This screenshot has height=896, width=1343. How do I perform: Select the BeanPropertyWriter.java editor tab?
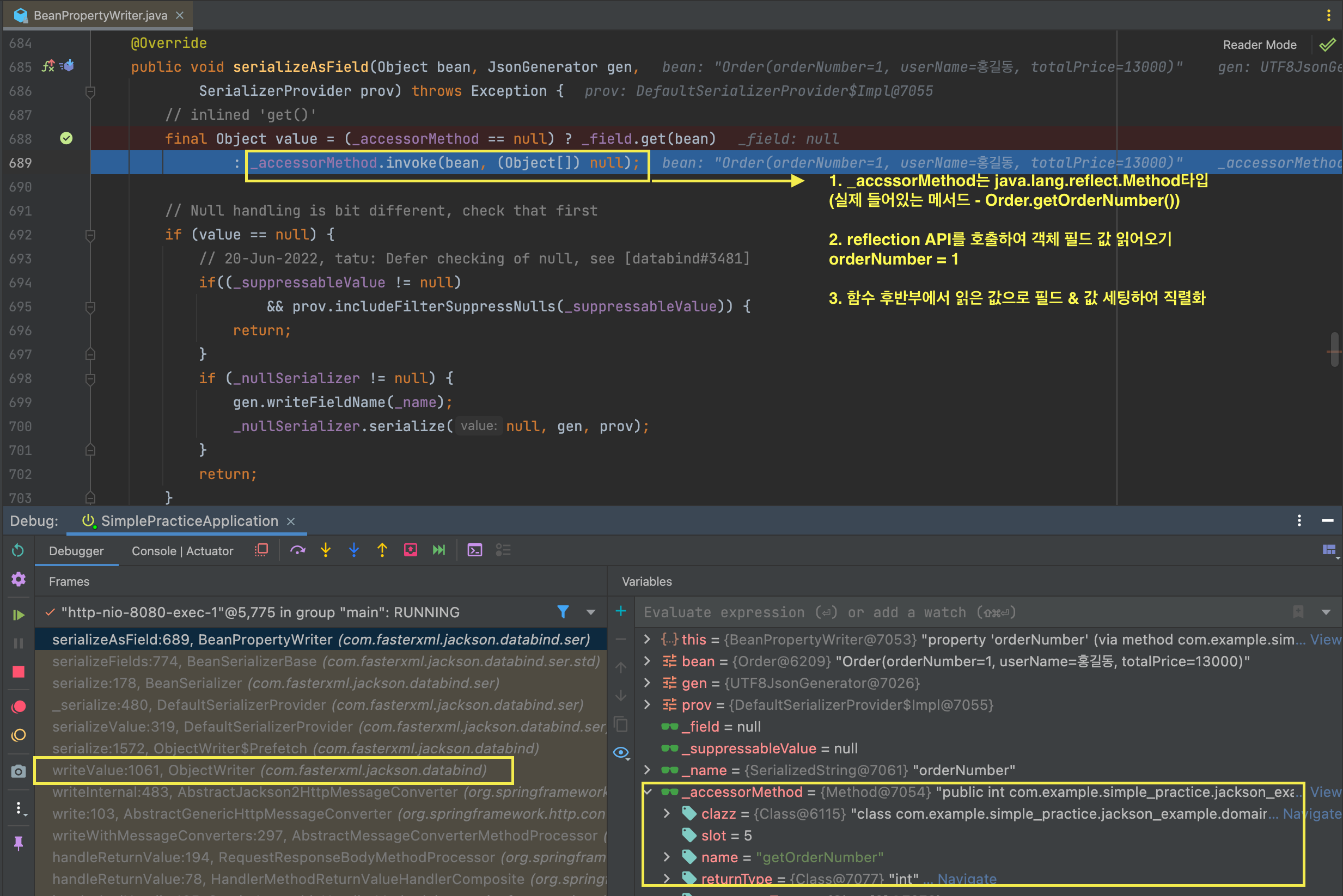[x=98, y=15]
